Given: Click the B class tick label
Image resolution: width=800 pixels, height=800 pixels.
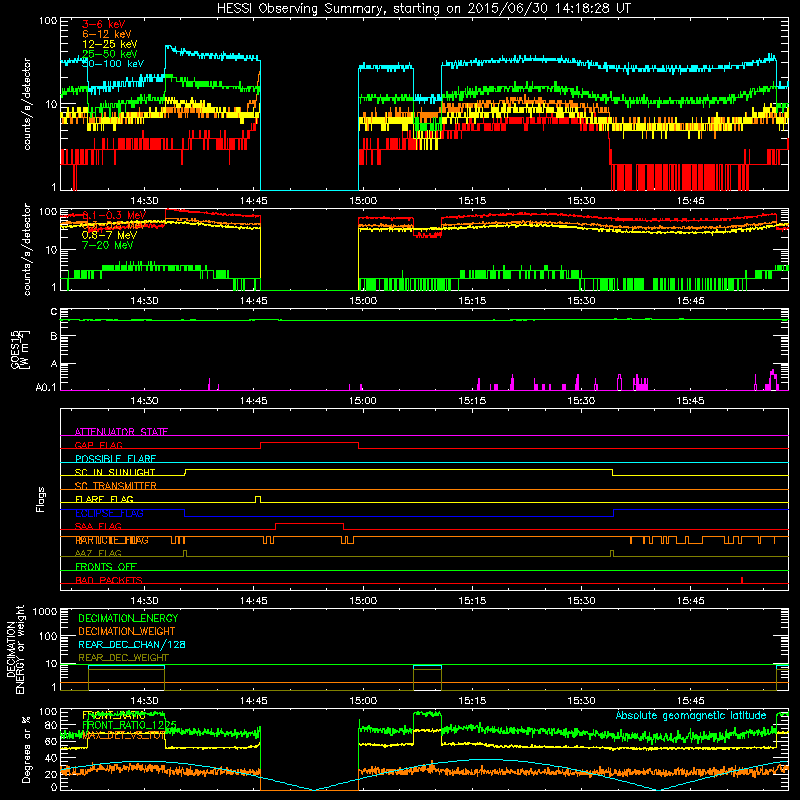Looking at the screenshot, I should 54,337.
